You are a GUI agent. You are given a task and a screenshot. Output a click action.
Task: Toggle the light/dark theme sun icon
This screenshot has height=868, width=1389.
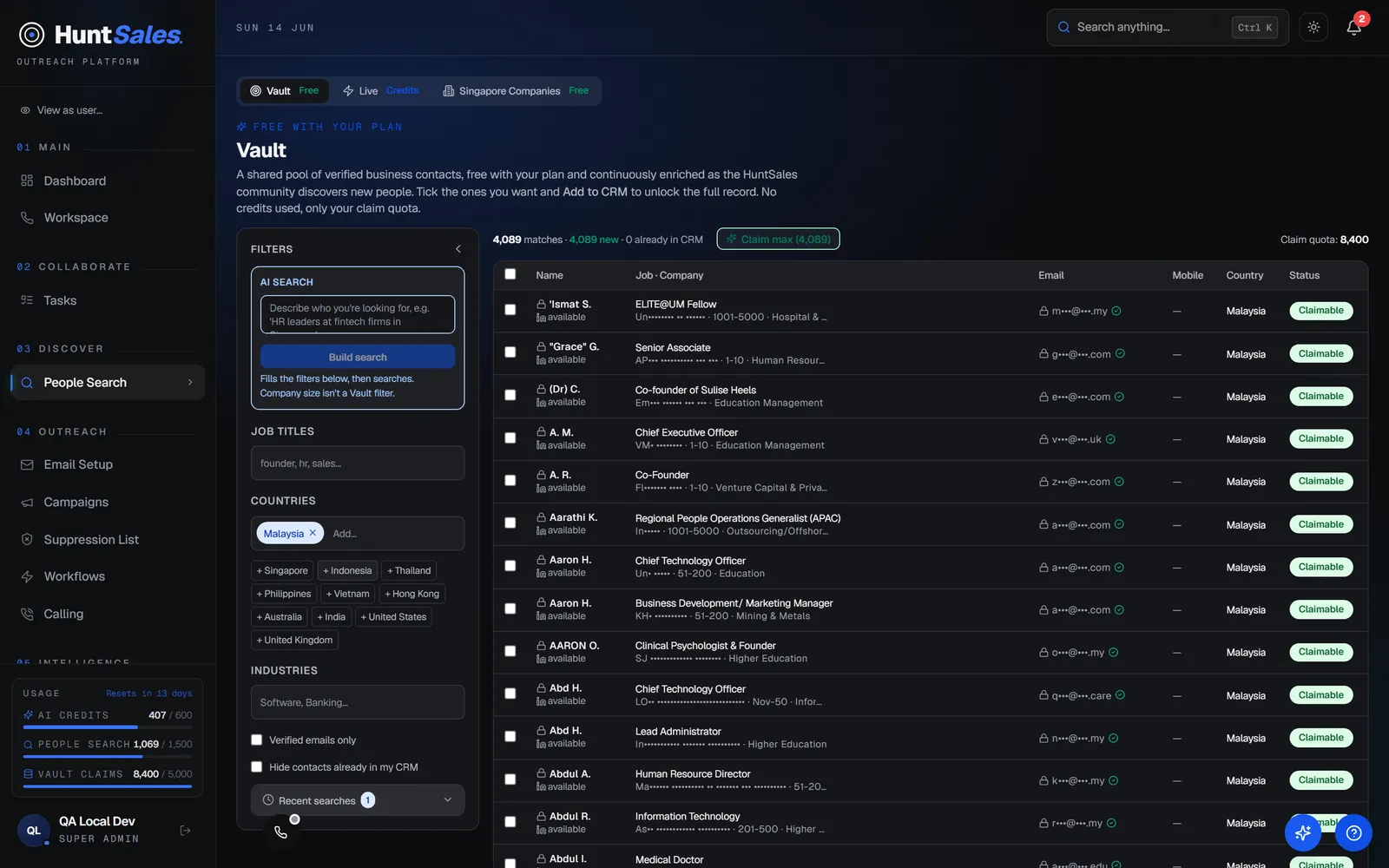pos(1313,28)
